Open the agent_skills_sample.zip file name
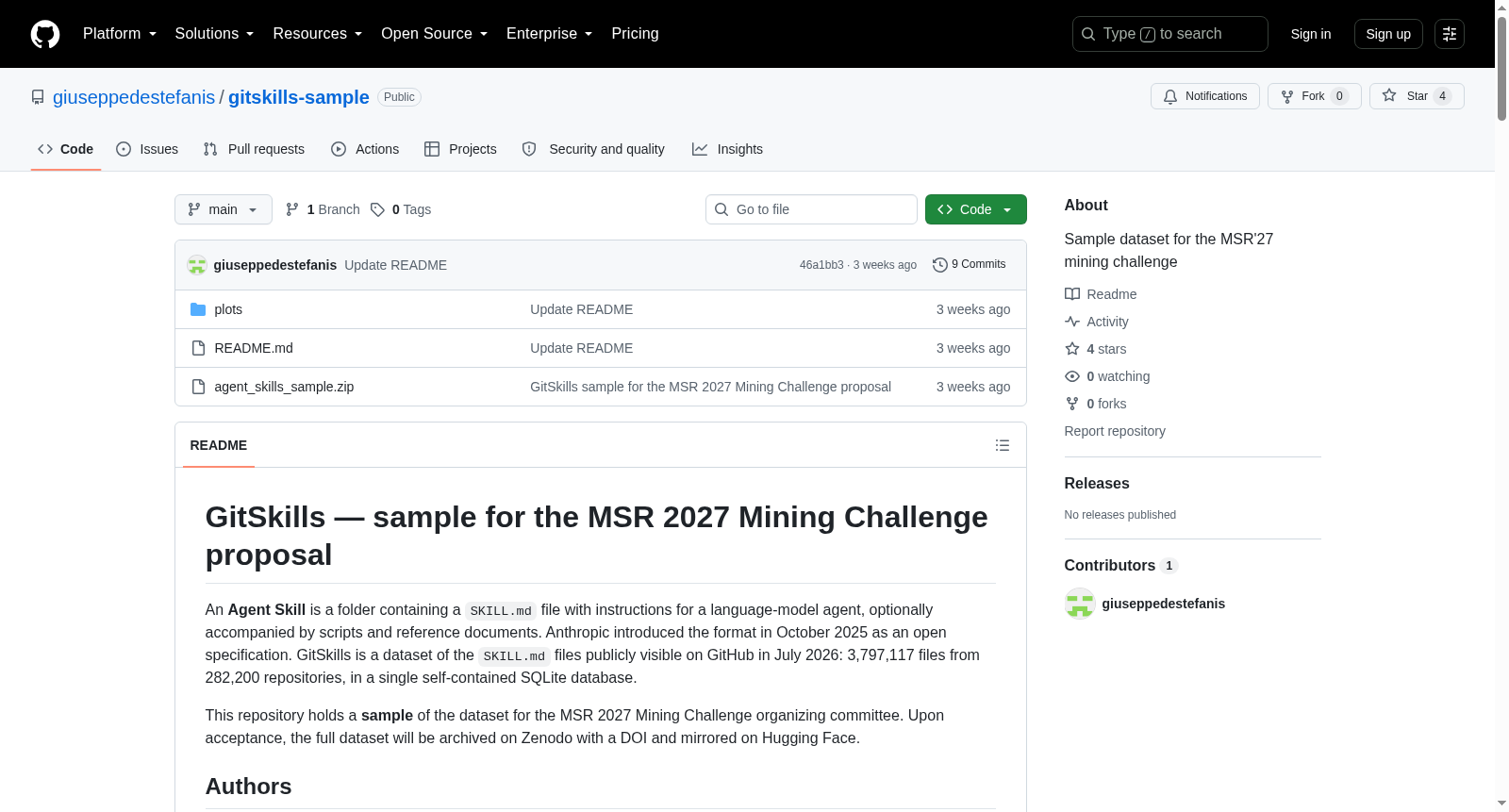Screen dimensions: 1509x812 tap(284, 387)
